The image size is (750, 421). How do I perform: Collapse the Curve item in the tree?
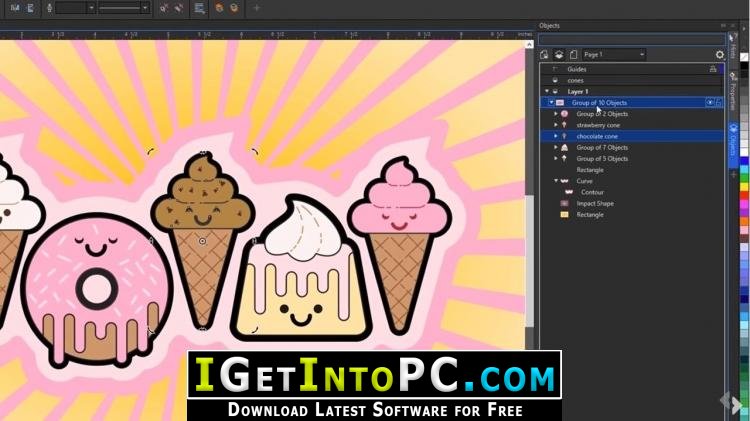(x=556, y=181)
